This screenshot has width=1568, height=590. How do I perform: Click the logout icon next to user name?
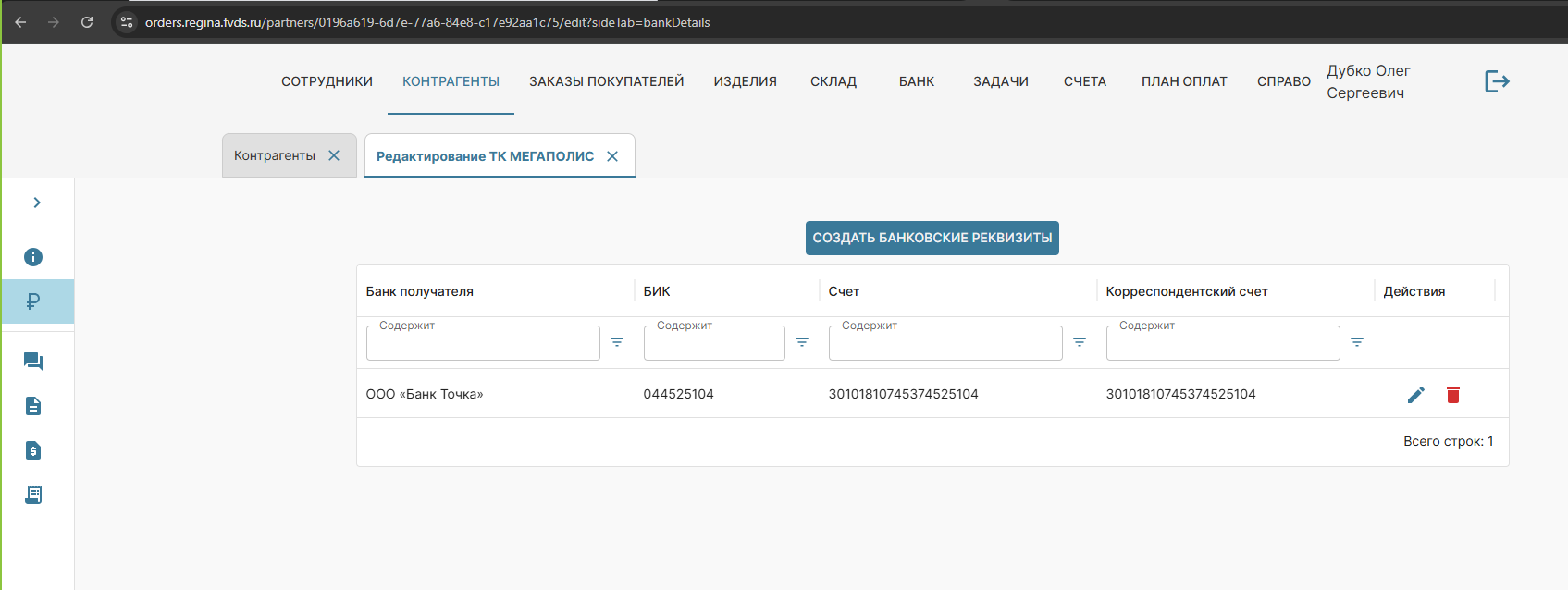coord(1497,81)
